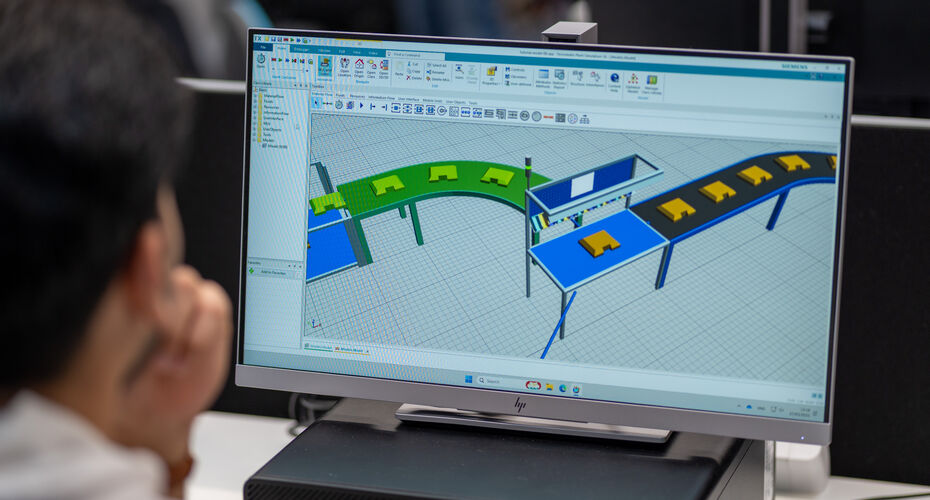This screenshot has height=500, width=930.
Task: Click User-defined in the Objects group
Action: [x=518, y=84]
